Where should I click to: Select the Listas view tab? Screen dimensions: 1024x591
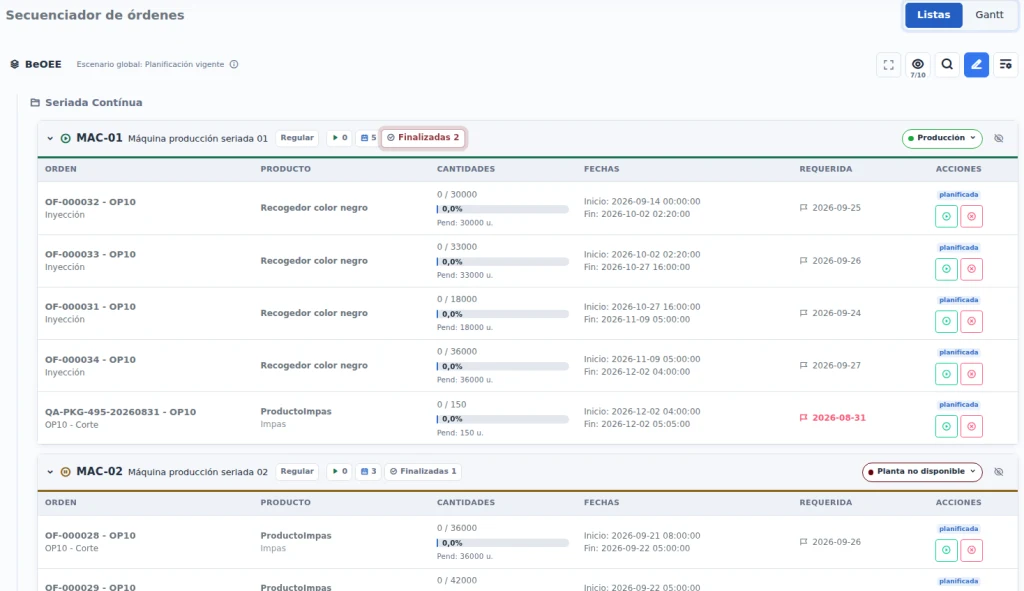pyautogui.click(x=933, y=15)
